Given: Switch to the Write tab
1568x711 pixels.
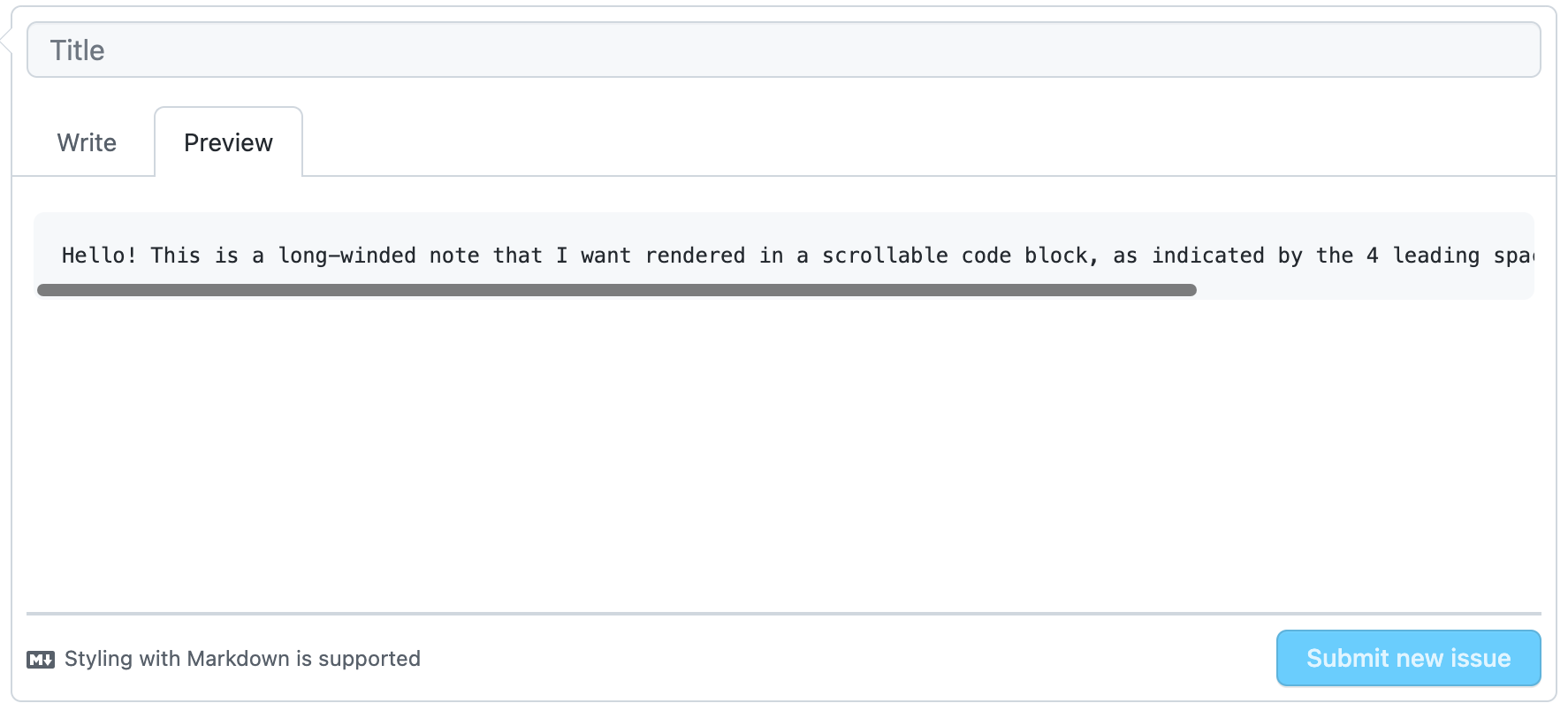Looking at the screenshot, I should pos(86,142).
